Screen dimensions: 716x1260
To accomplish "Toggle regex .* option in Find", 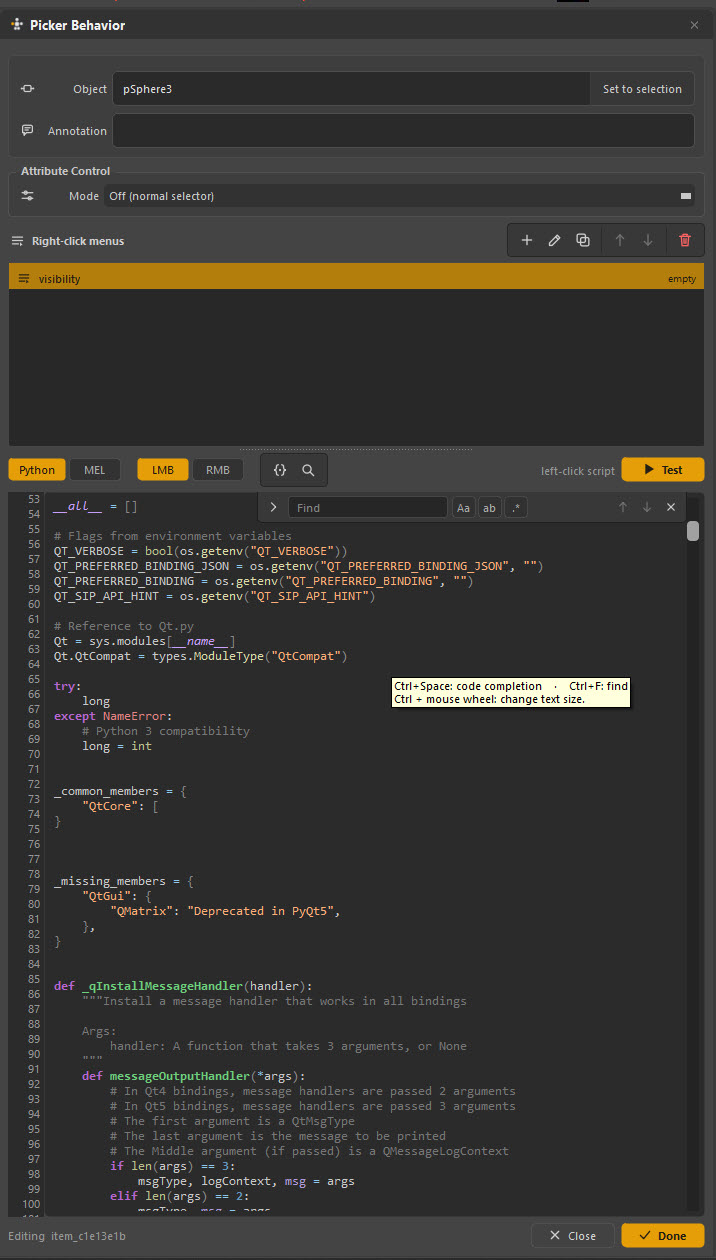I will [x=516, y=508].
